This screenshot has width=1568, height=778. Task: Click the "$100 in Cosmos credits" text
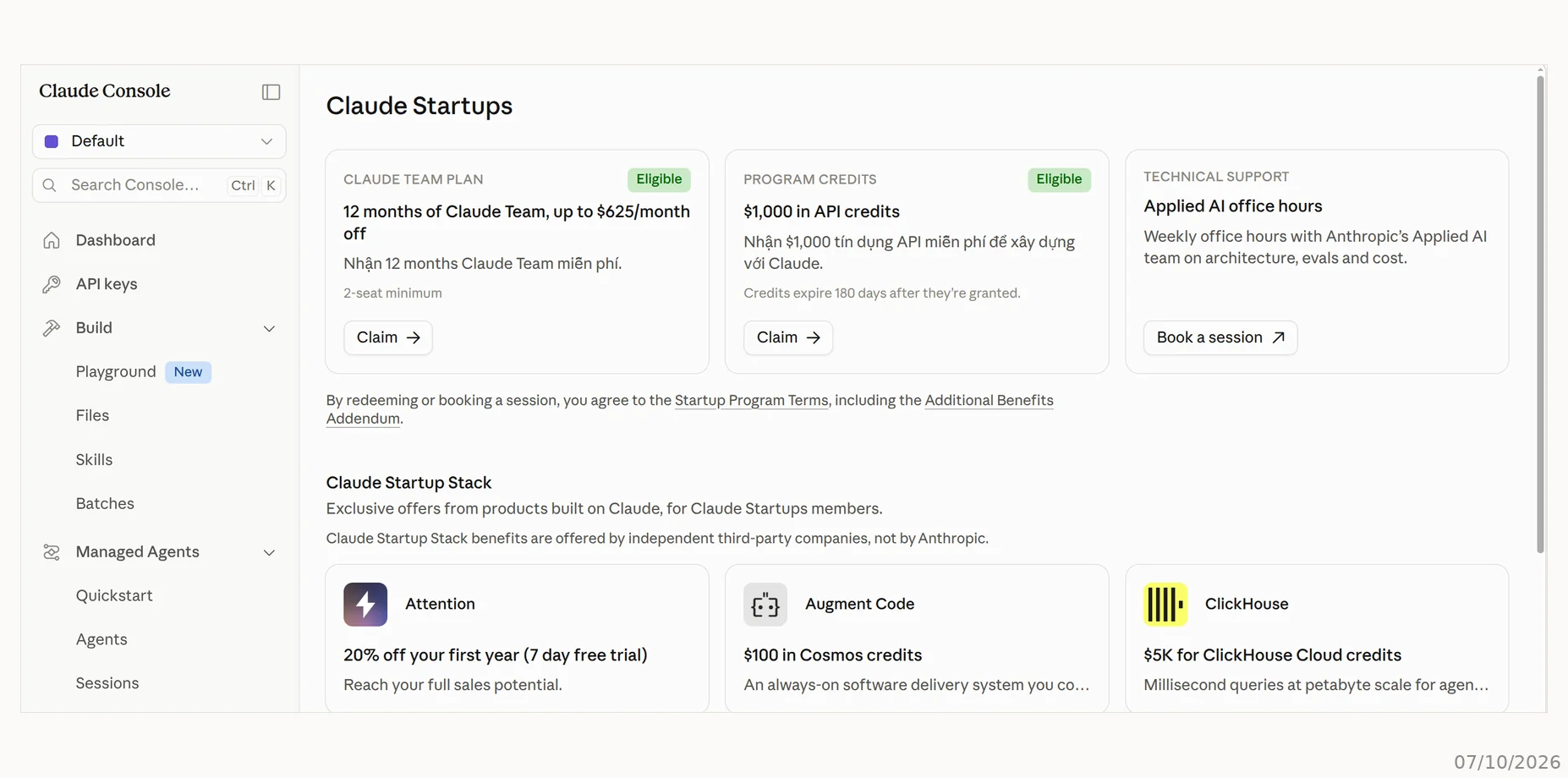click(x=832, y=655)
